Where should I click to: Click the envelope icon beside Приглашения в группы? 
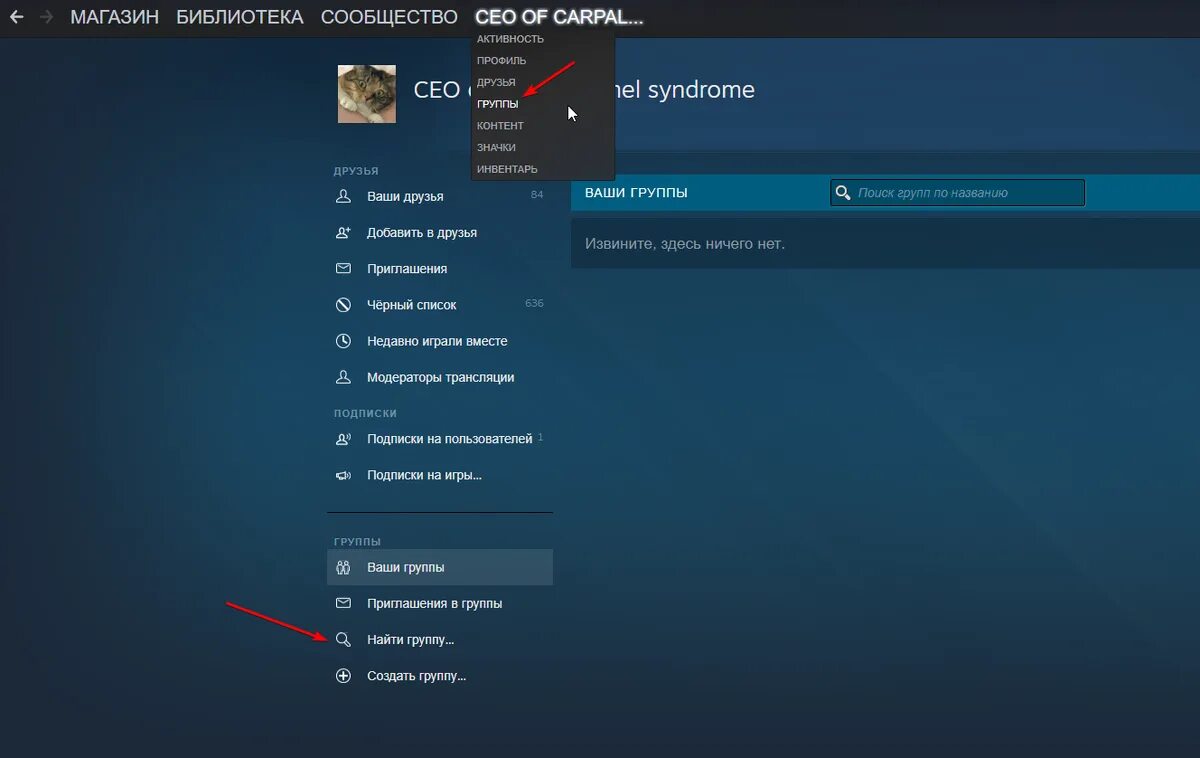(343, 603)
